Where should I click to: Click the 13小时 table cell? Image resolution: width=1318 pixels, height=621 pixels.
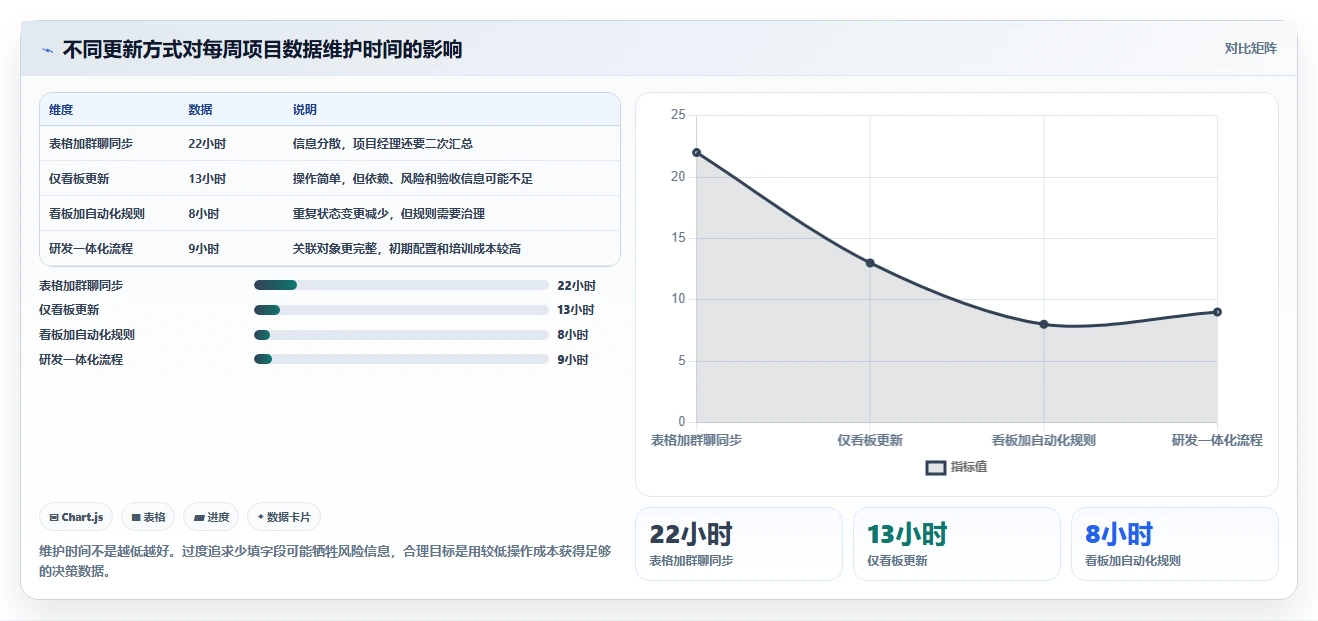coord(207,179)
